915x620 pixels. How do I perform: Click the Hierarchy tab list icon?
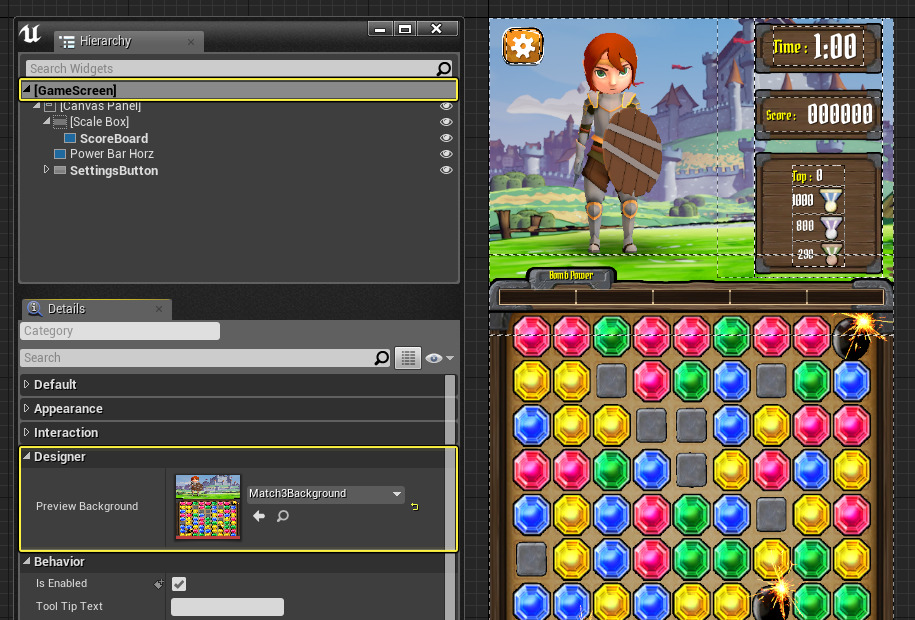67,41
